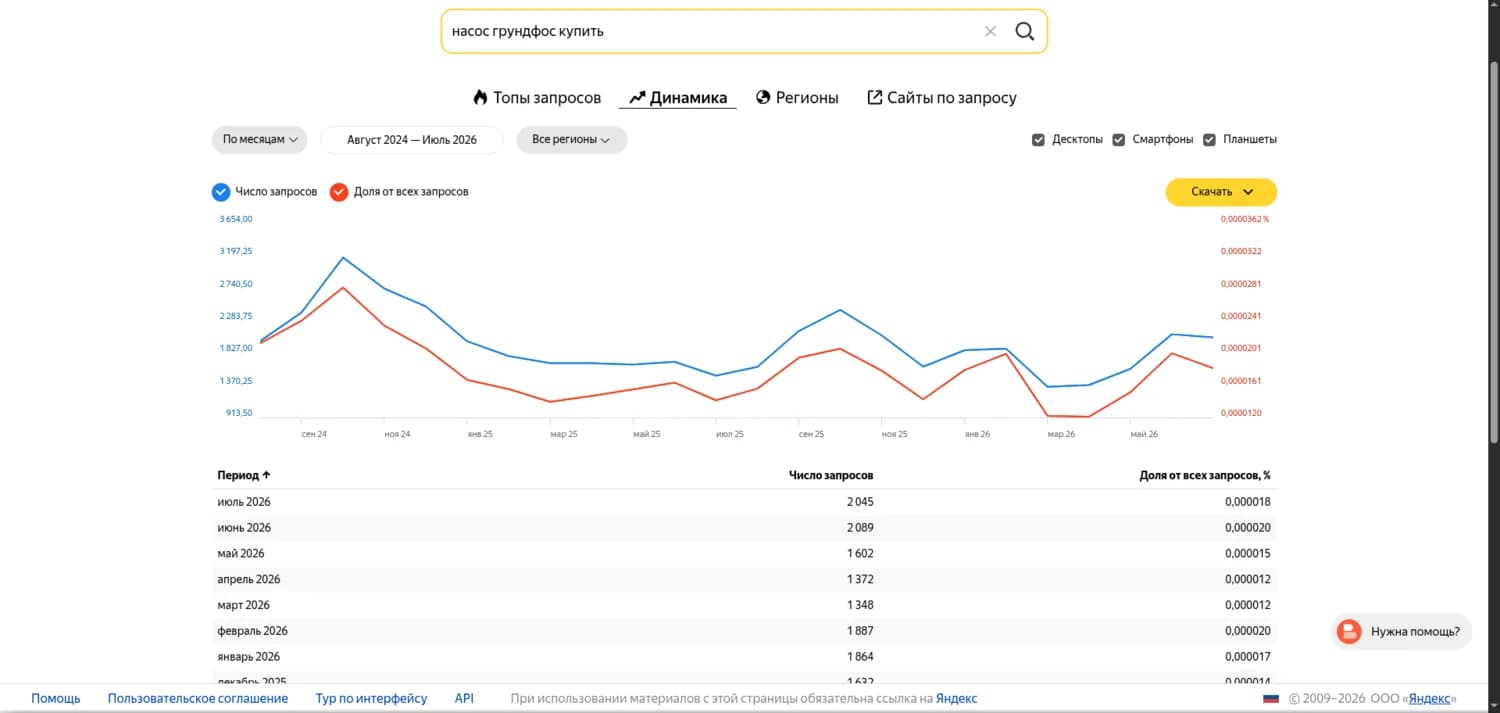Image resolution: width=1500 pixels, height=713 pixels.
Task: Open the Нужна помощь chat icon
Action: click(1349, 631)
